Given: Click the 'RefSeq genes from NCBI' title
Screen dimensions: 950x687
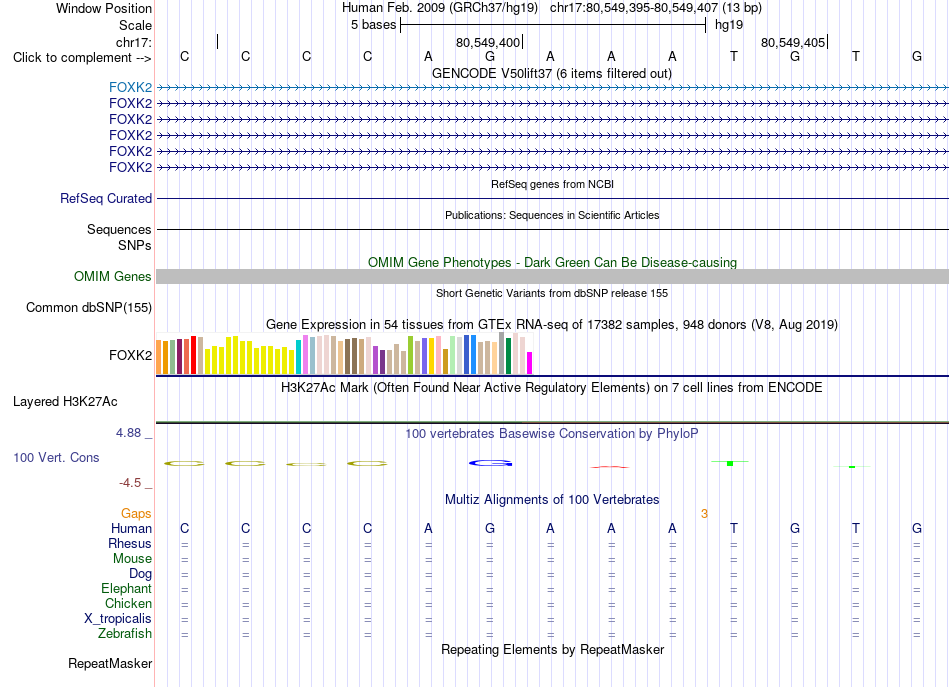Looking at the screenshot, I should point(552,184).
